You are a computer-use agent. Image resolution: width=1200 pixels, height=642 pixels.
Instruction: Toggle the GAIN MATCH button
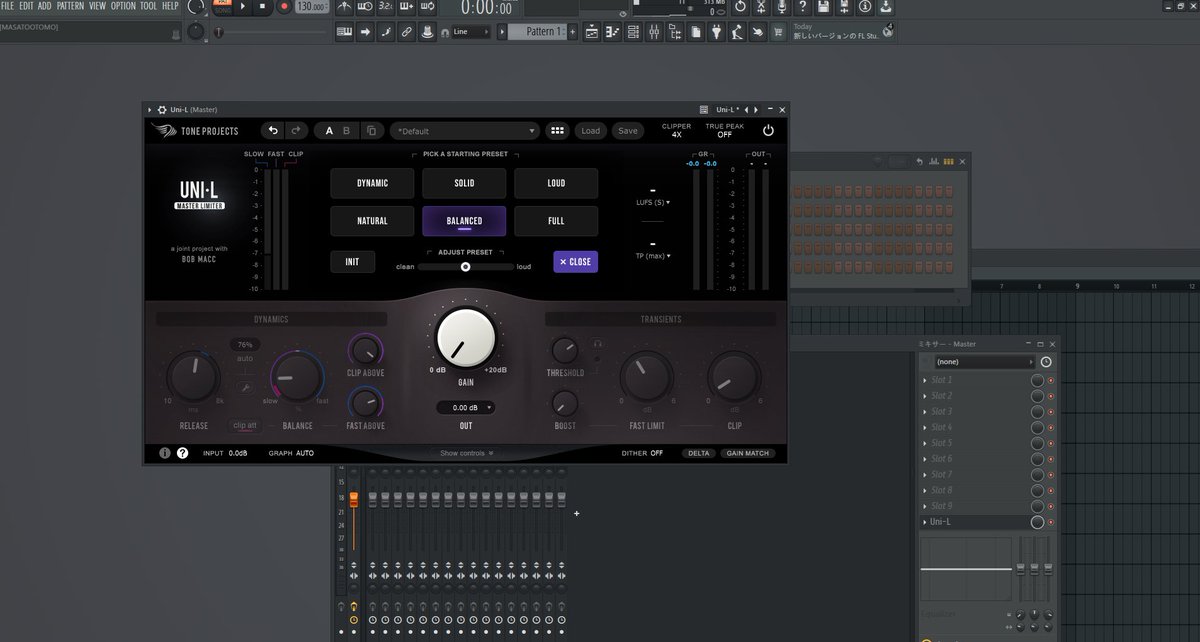coord(747,453)
